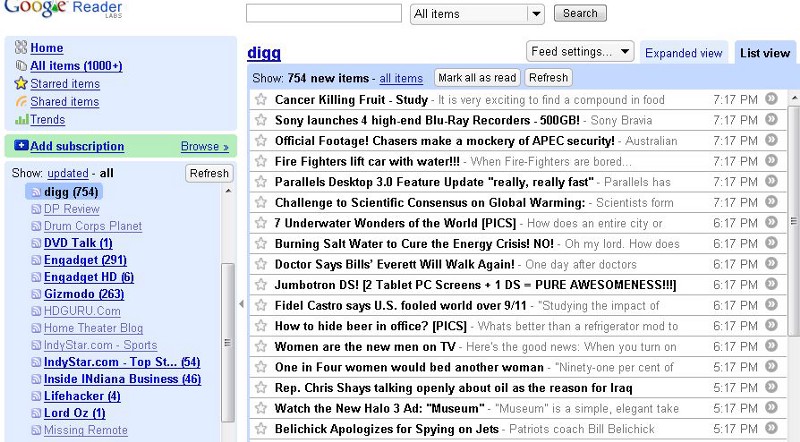
Task: Star the Cancer Killing Fruit item
Action: click(261, 100)
